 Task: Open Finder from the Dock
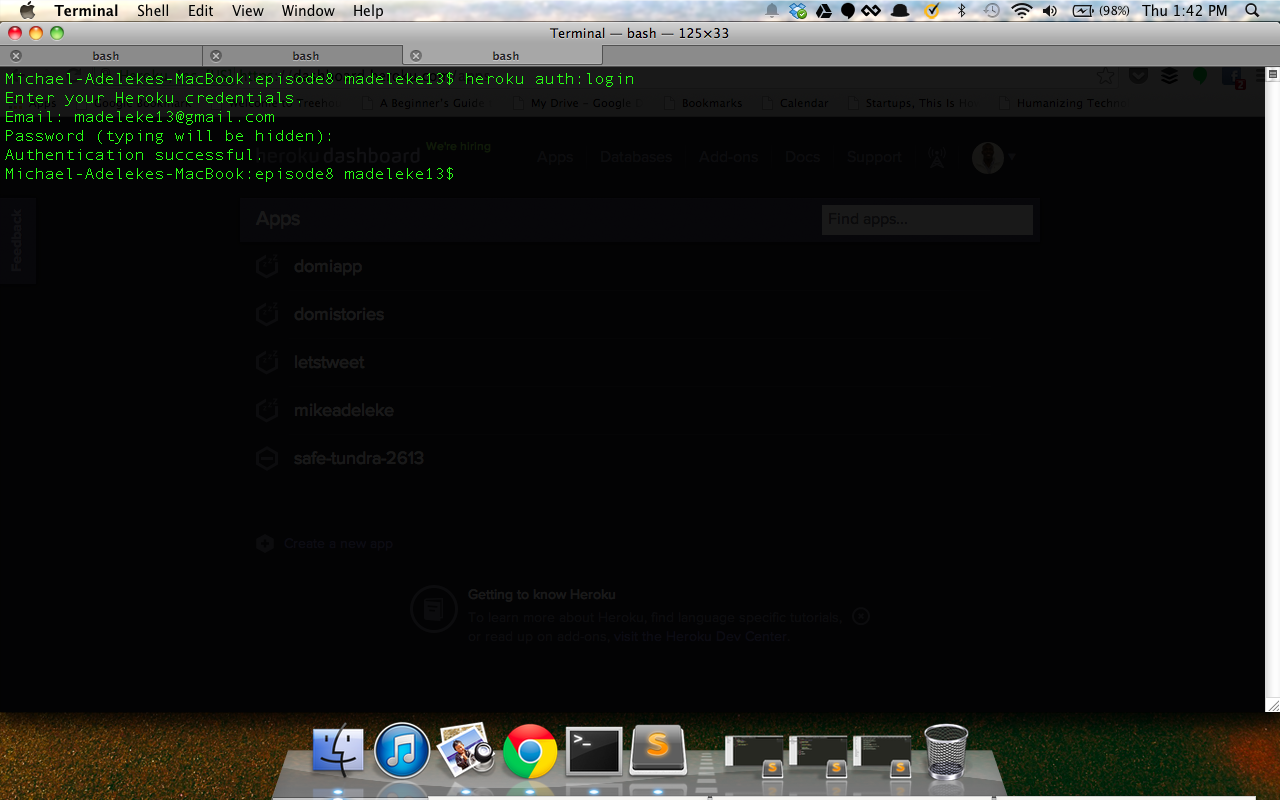[338, 751]
